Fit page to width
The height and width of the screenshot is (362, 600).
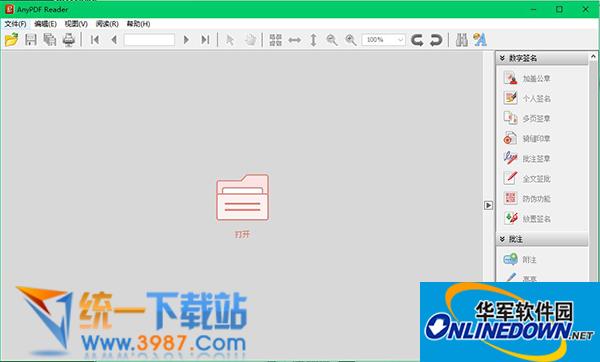click(x=294, y=40)
